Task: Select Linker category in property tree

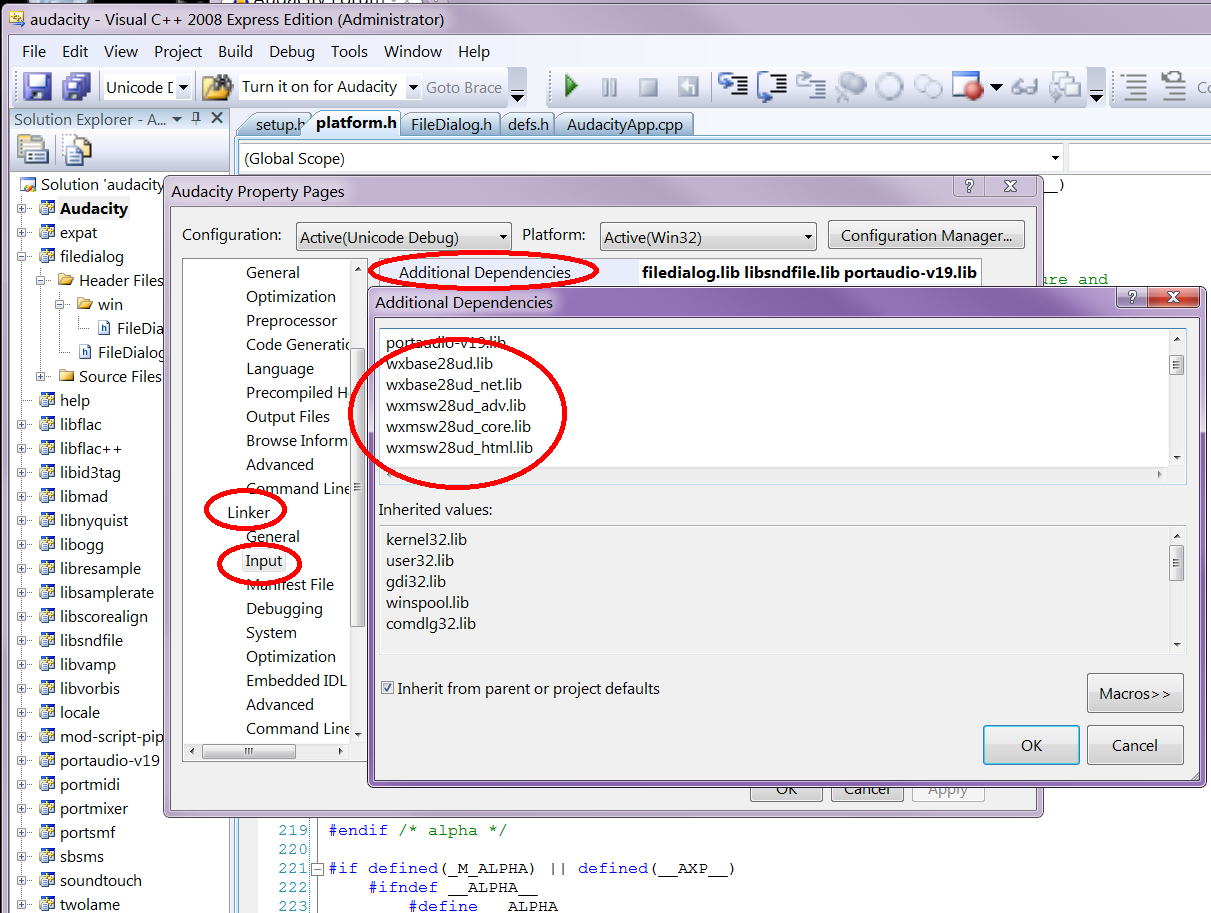Action: [x=248, y=513]
